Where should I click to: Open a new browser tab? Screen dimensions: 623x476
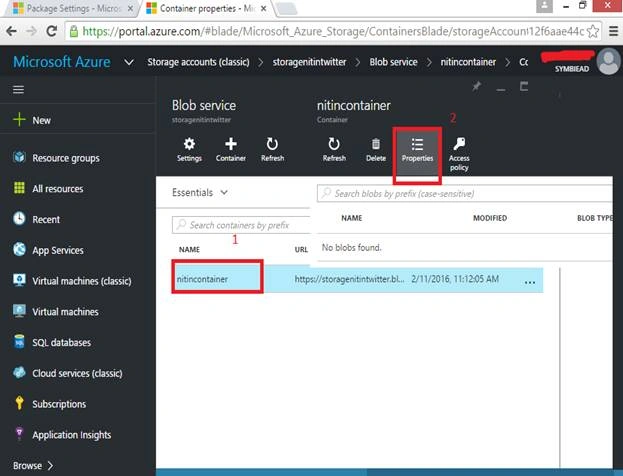pos(286,8)
